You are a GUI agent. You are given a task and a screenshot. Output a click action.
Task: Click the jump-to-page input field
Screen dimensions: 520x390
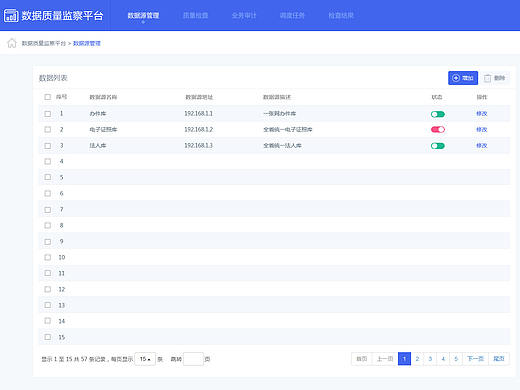pyautogui.click(x=193, y=359)
